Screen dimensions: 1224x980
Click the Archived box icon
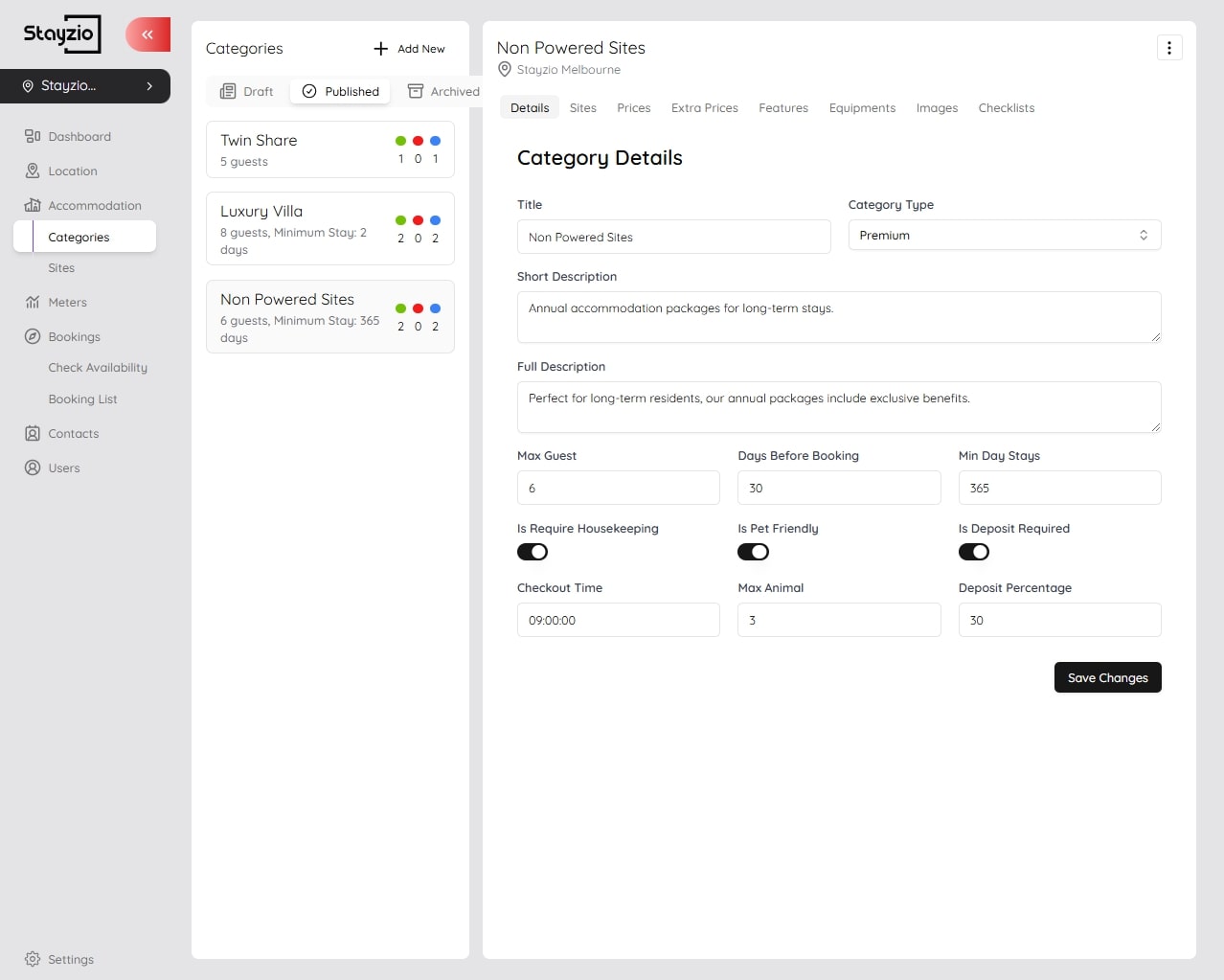click(416, 91)
